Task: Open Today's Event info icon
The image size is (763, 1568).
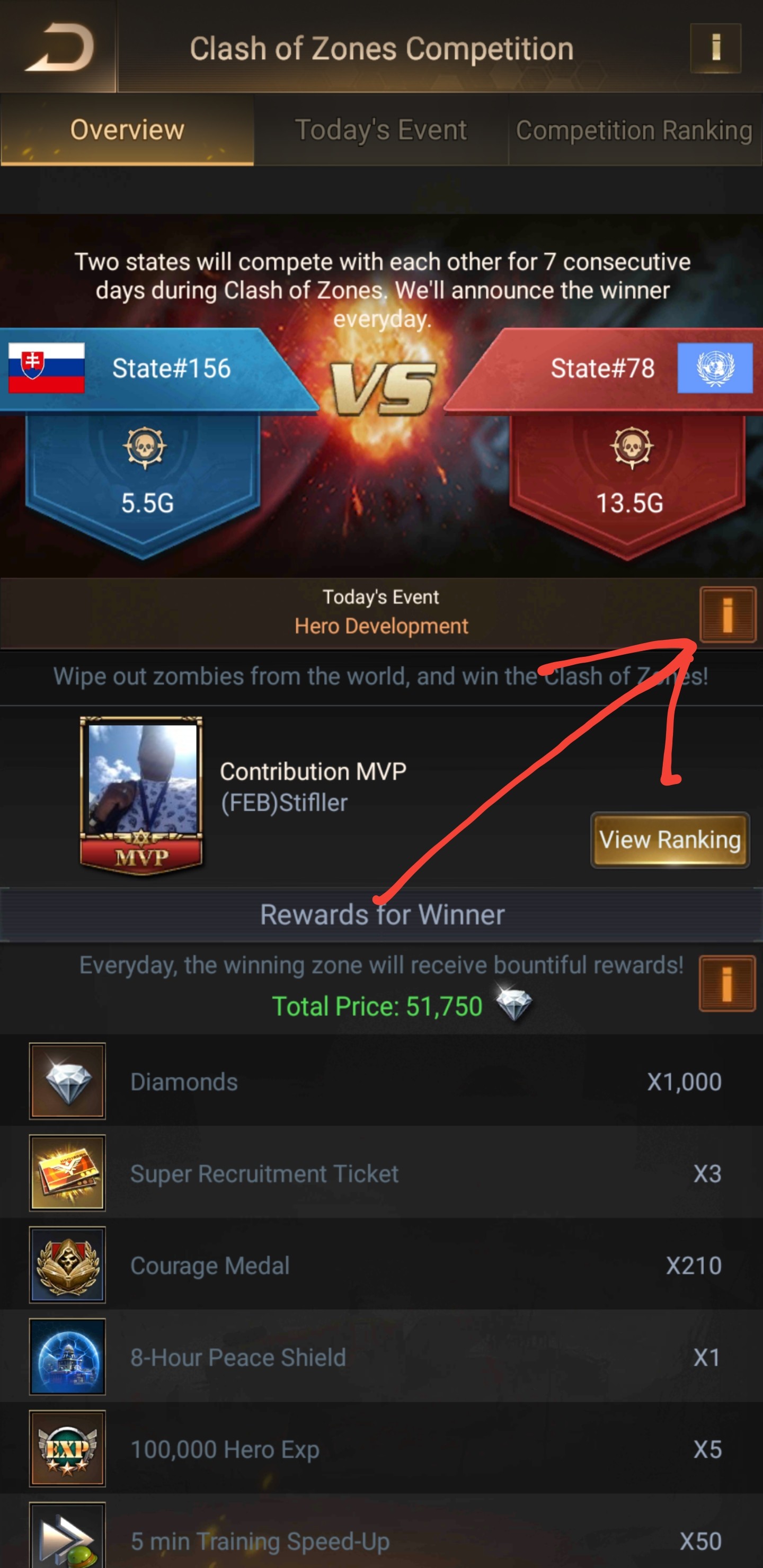Action: (727, 614)
